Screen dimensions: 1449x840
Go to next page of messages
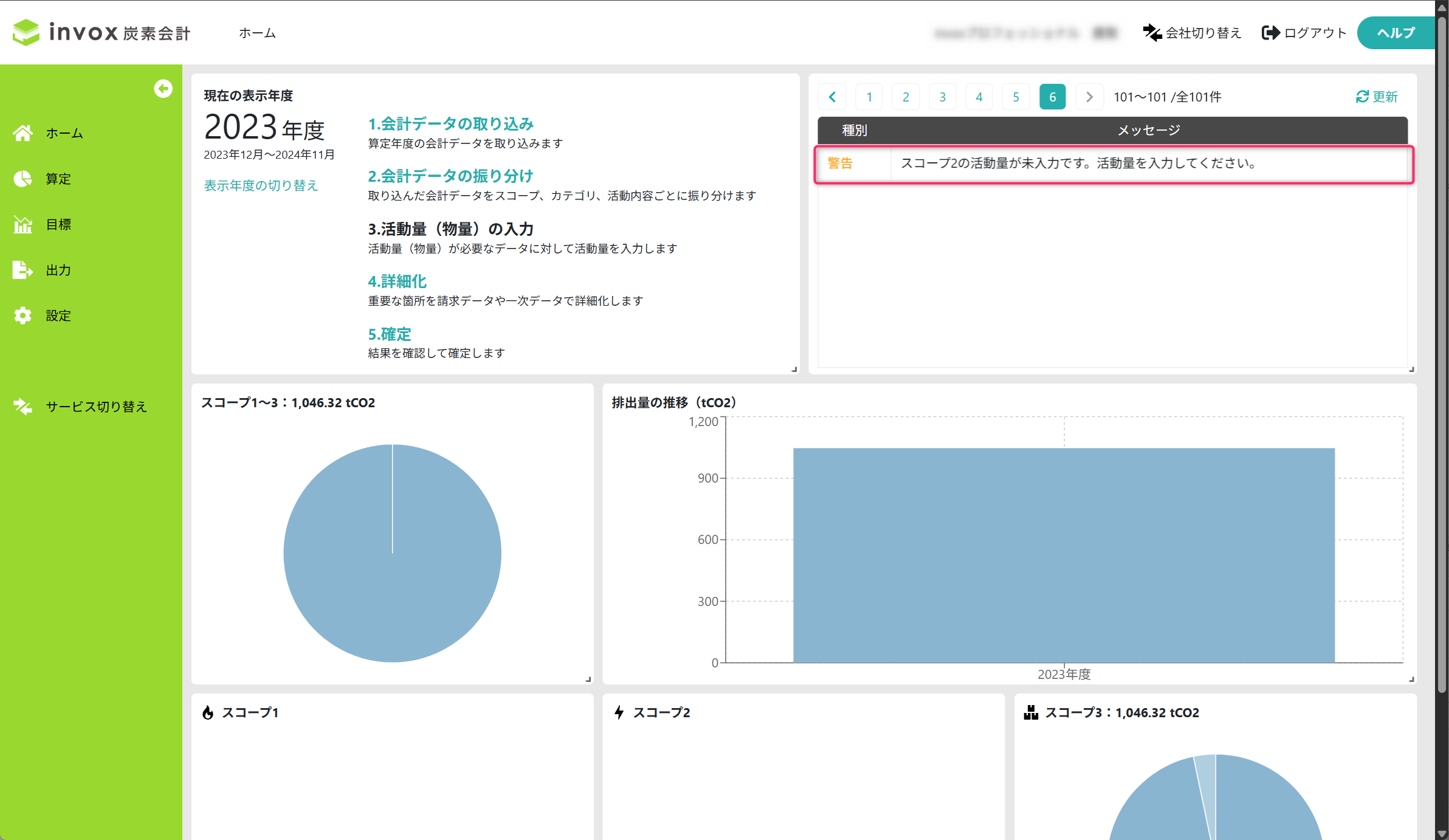(x=1089, y=97)
